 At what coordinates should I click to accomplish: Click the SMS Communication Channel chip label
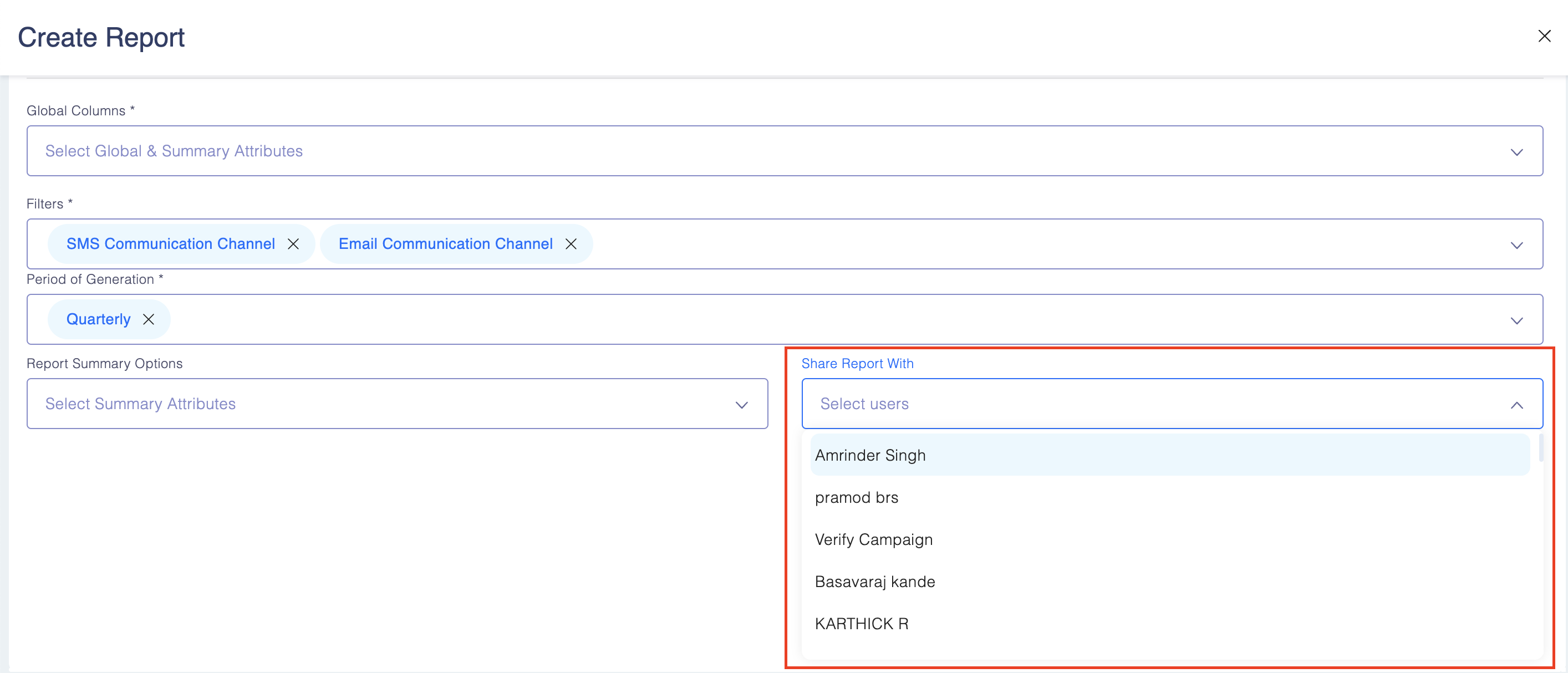click(x=170, y=244)
